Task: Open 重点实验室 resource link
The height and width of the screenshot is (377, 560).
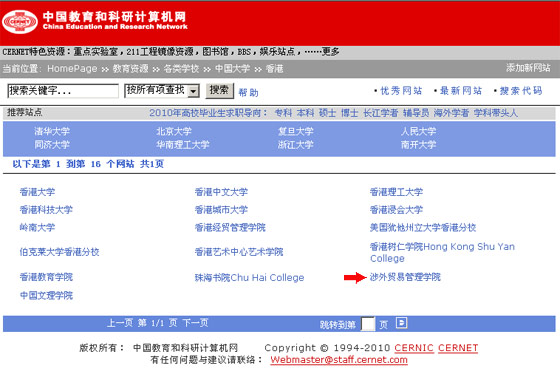Action: coord(95,52)
